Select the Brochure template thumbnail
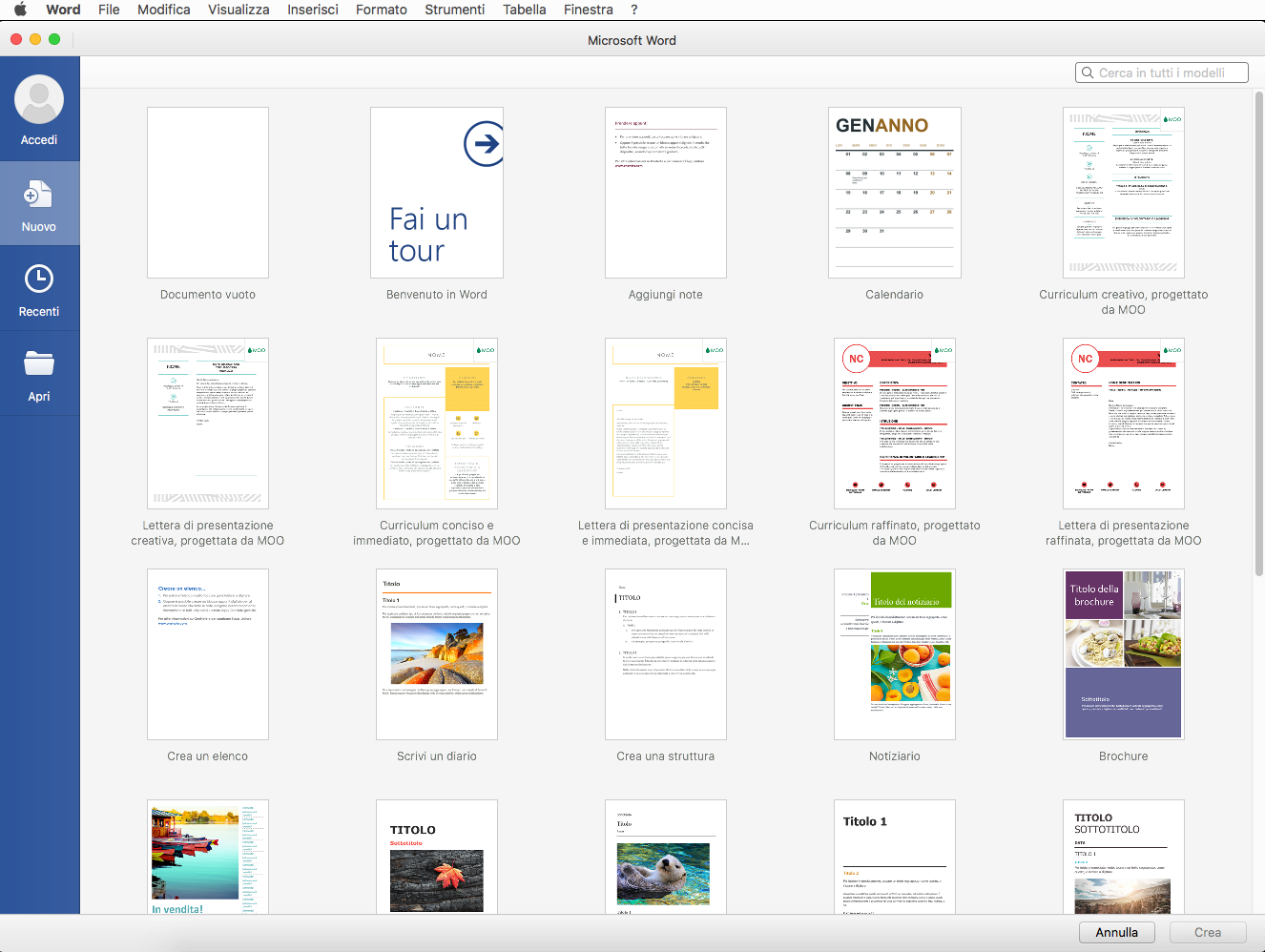Screen dimensions: 1265x952 [x=1124, y=654]
